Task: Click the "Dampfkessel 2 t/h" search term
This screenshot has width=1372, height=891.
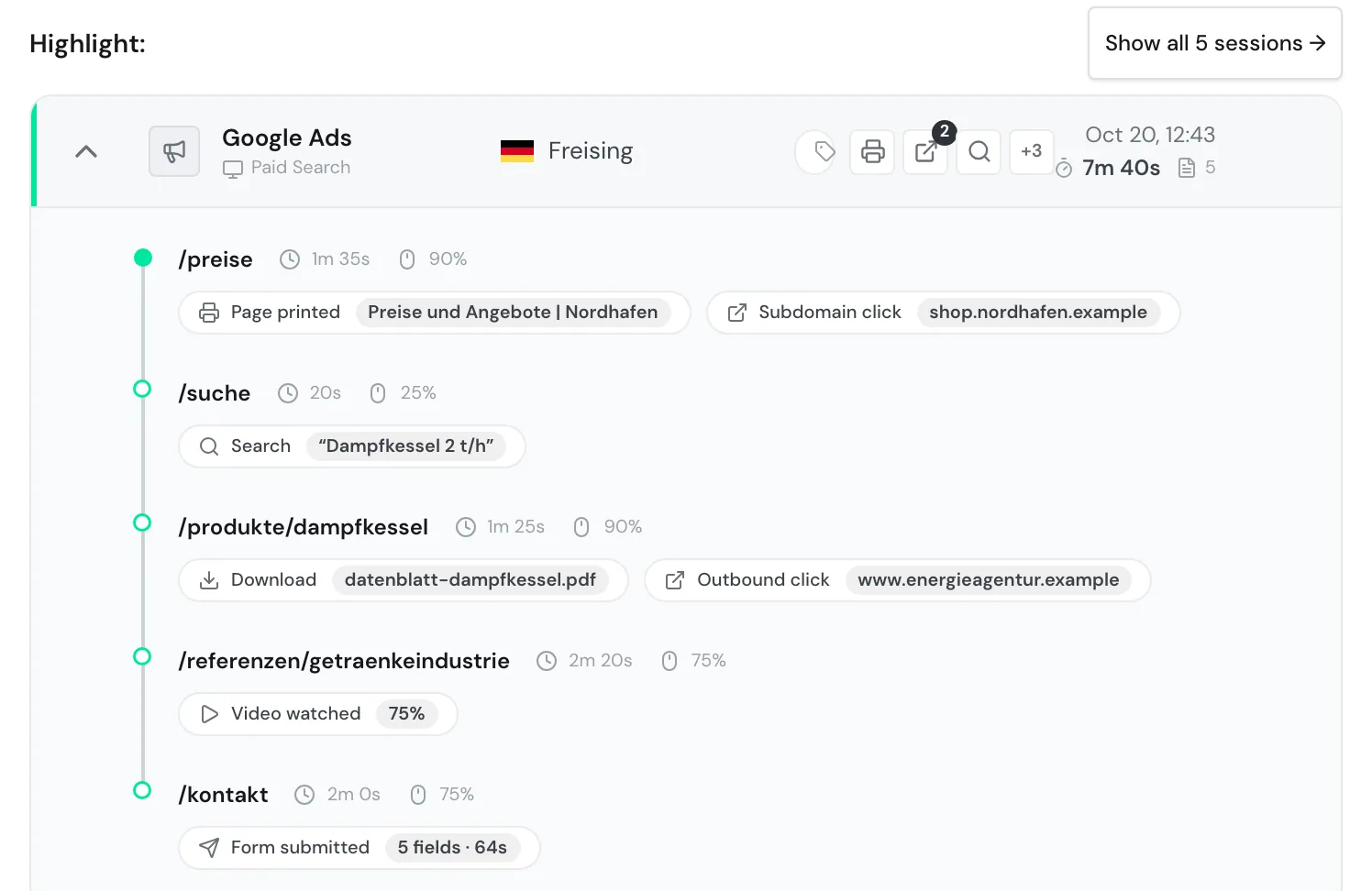Action: (x=406, y=446)
